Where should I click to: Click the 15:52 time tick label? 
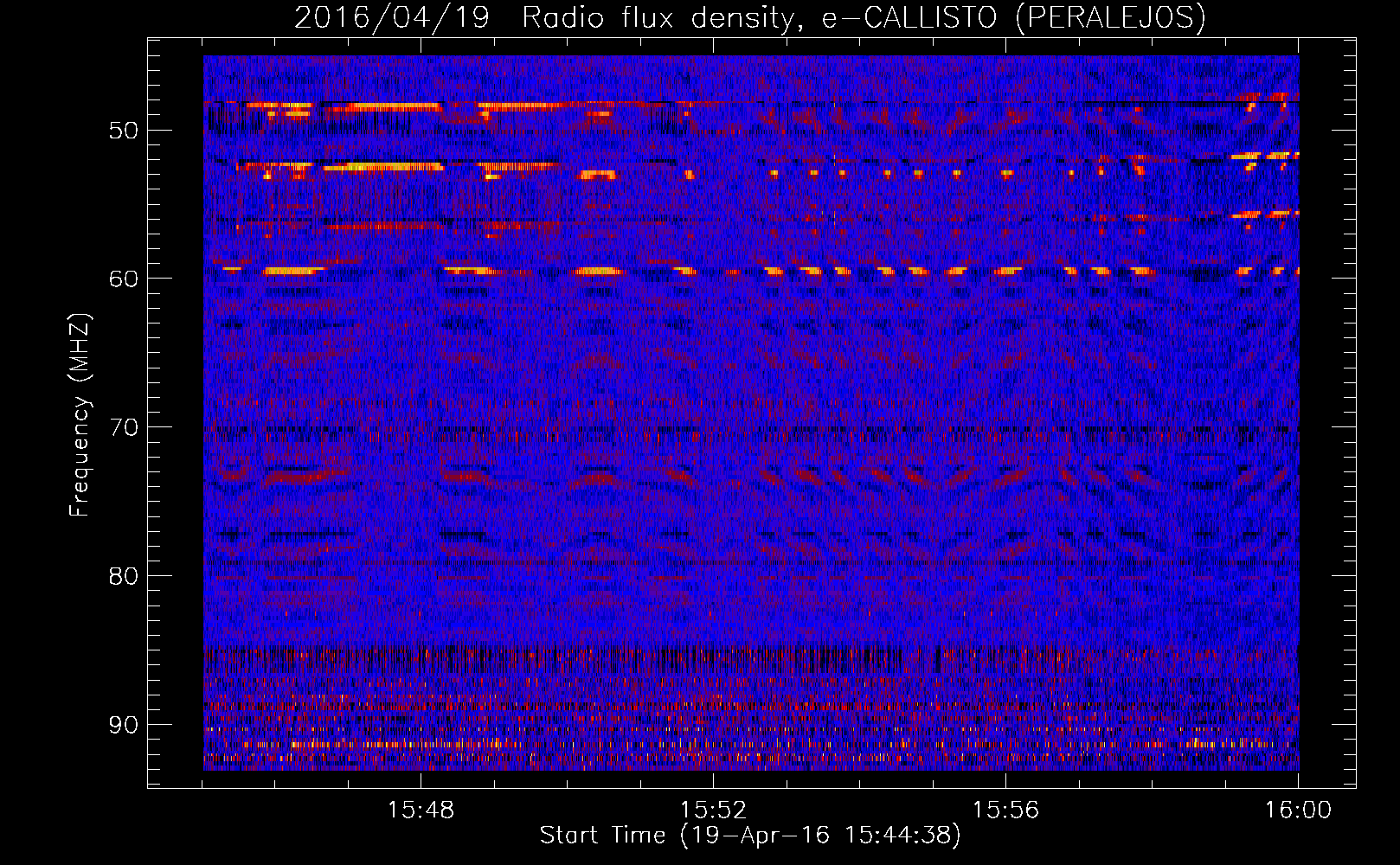(713, 811)
